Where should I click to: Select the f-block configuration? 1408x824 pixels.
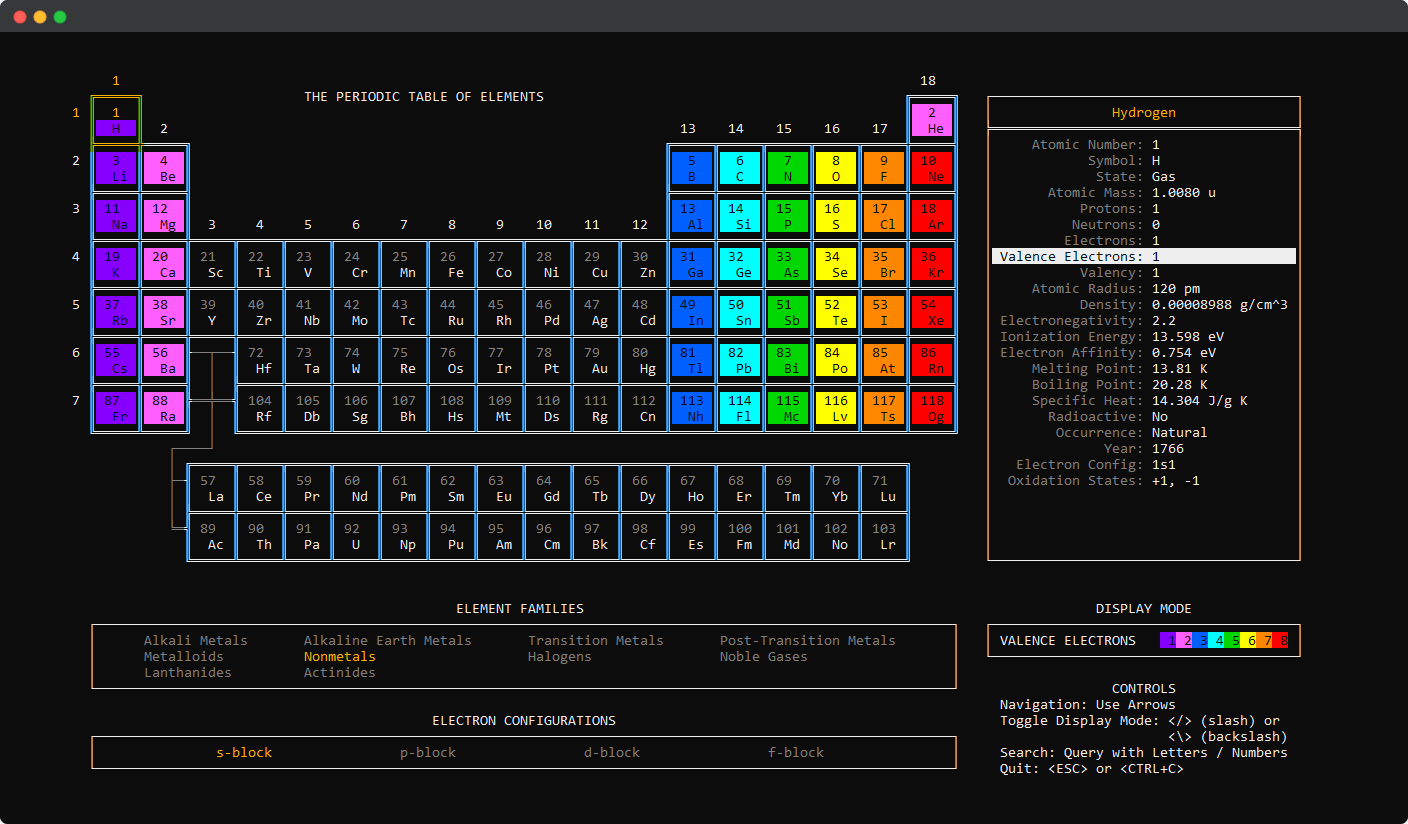tap(796, 753)
